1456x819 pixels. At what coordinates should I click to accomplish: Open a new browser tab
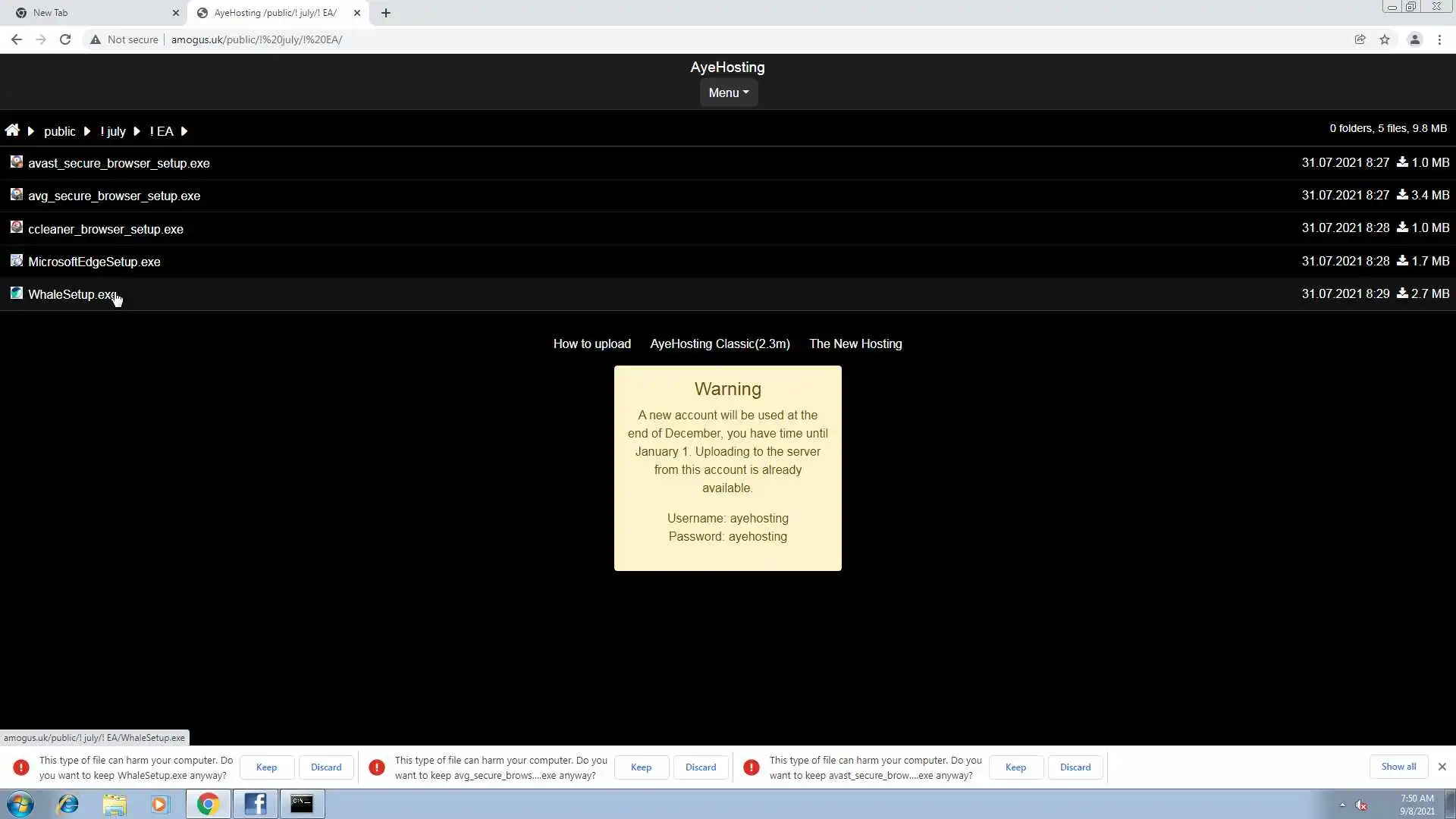[x=385, y=13]
